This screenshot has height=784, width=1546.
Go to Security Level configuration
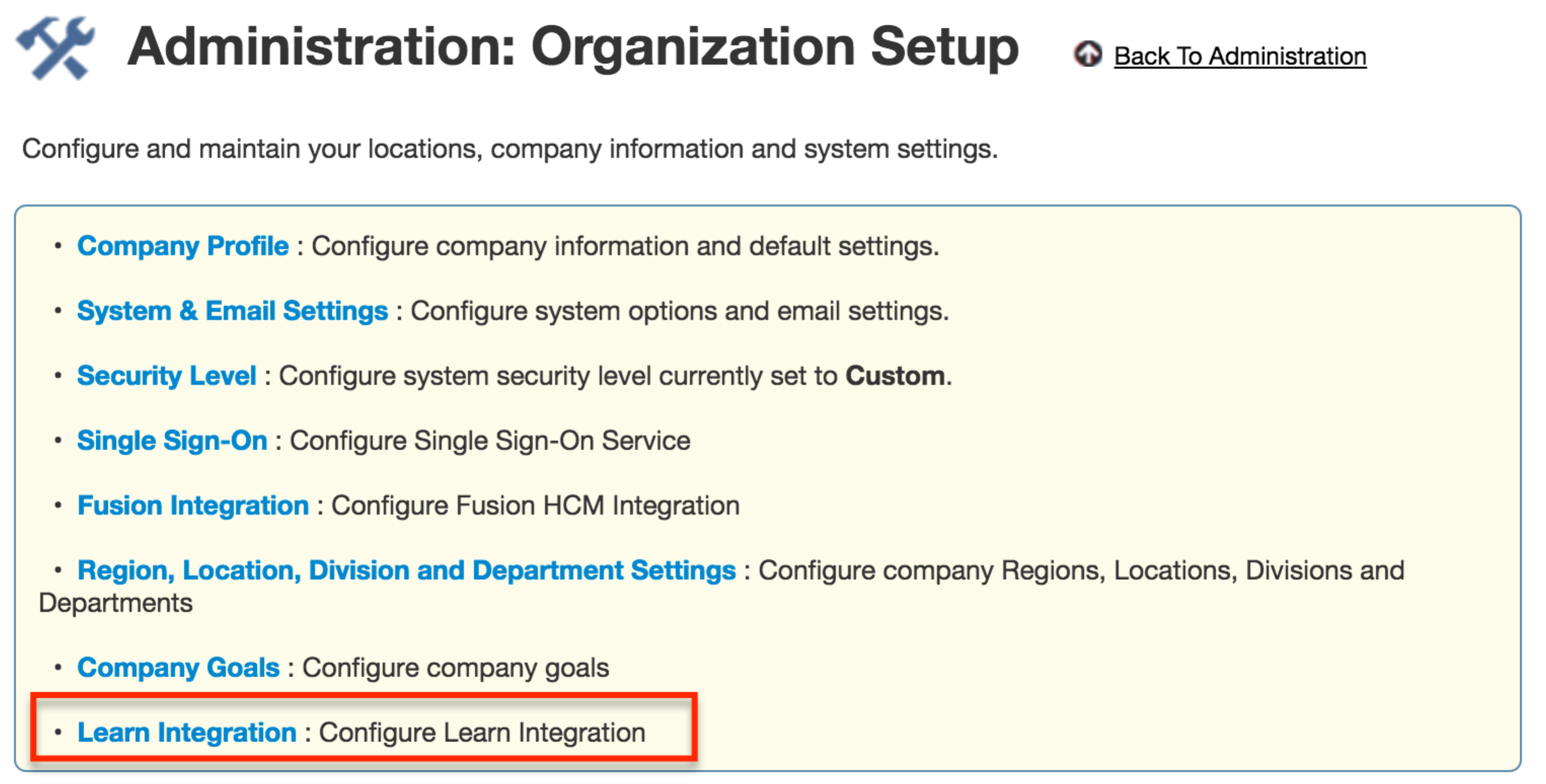coord(166,376)
